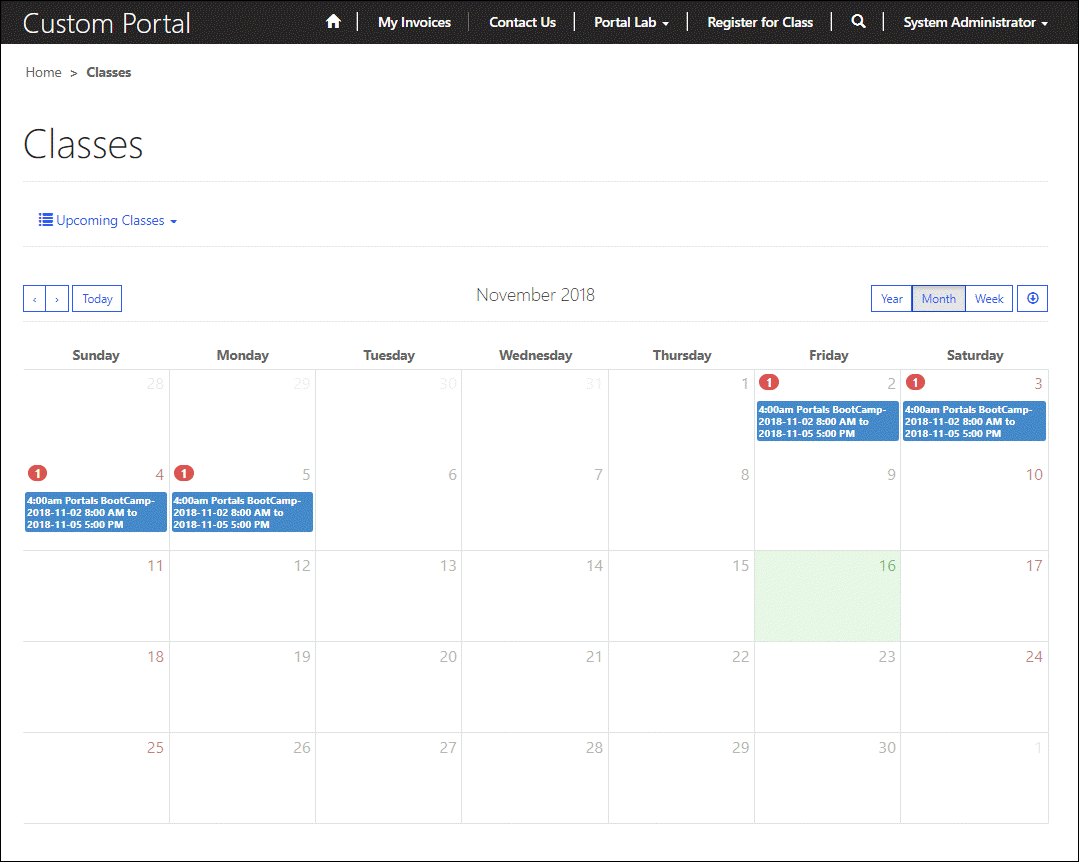This screenshot has width=1079, height=862.
Task: Click Home breadcrumb link
Action: pos(43,72)
